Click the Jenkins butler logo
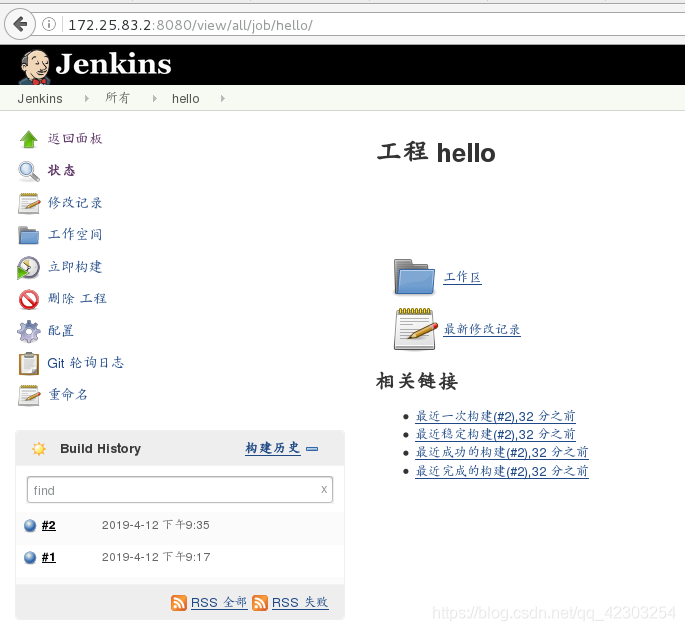 point(35,66)
